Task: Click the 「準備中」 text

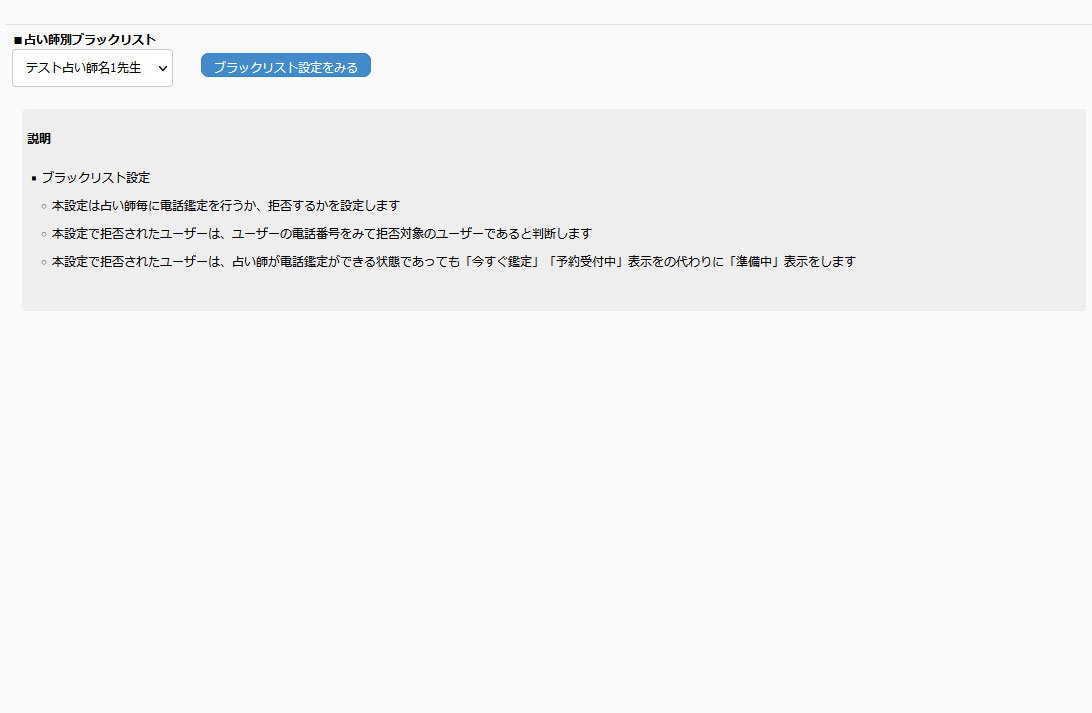Action: [x=751, y=261]
